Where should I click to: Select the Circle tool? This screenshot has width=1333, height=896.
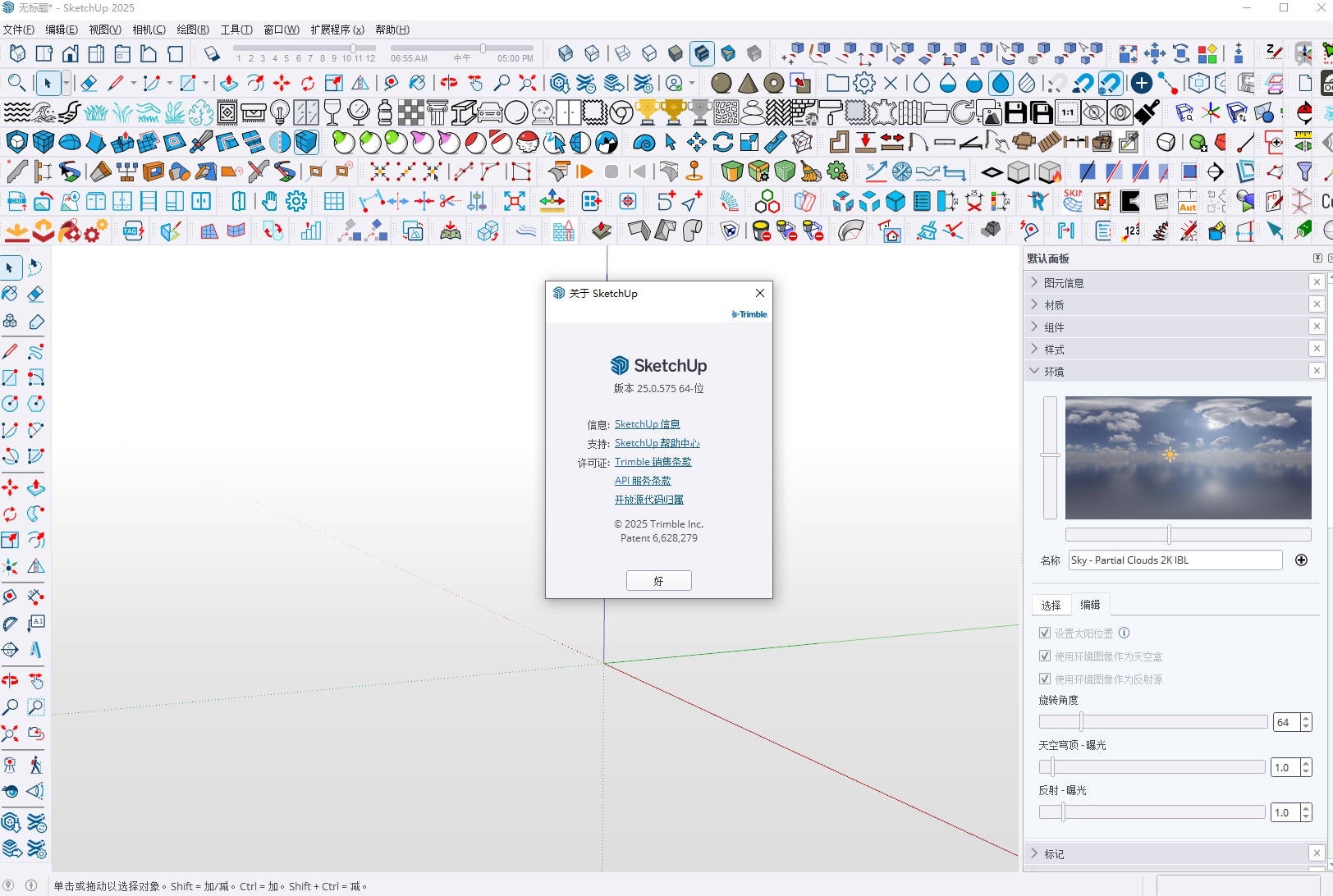point(10,404)
